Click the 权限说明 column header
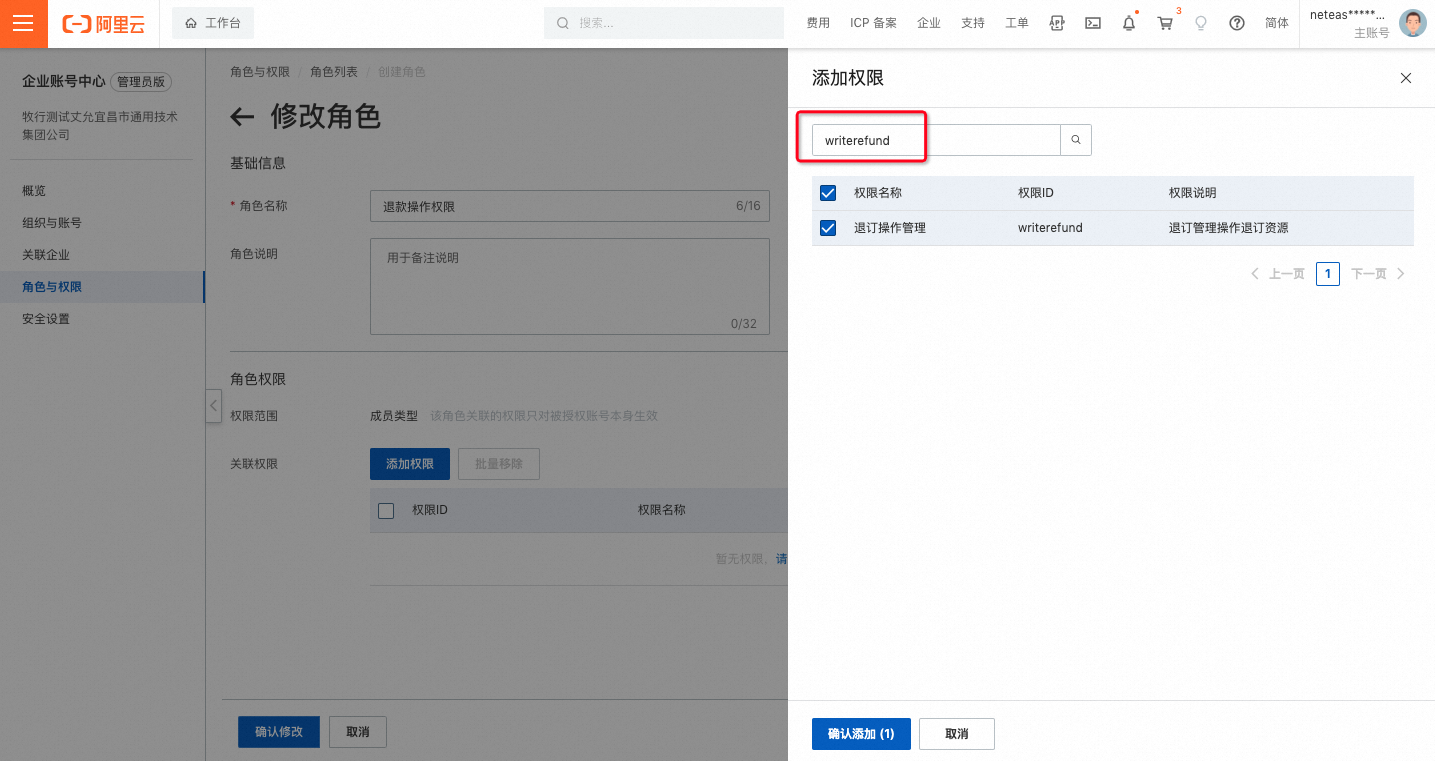 pos(1193,193)
